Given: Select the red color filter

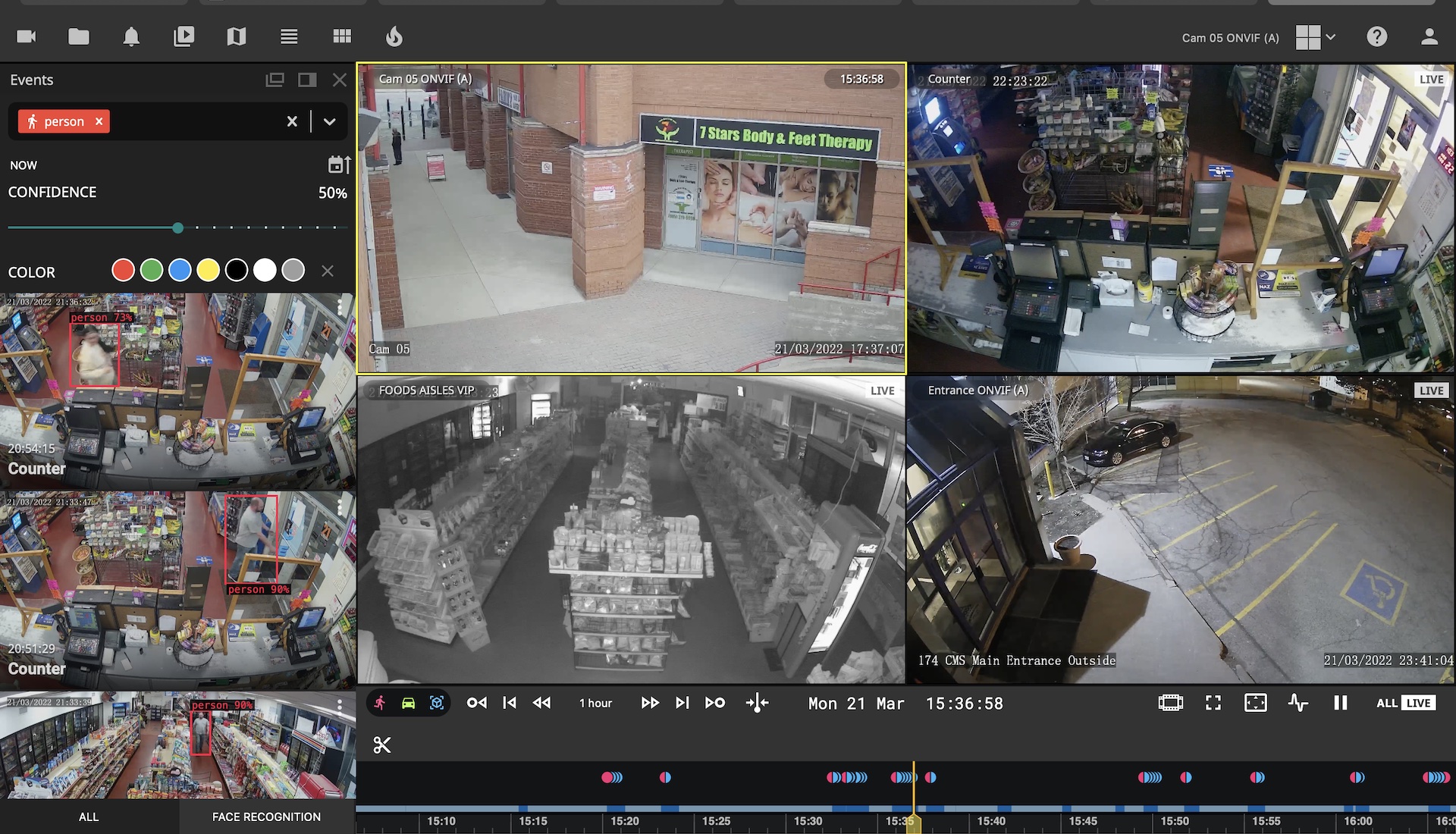Looking at the screenshot, I should tap(123, 270).
